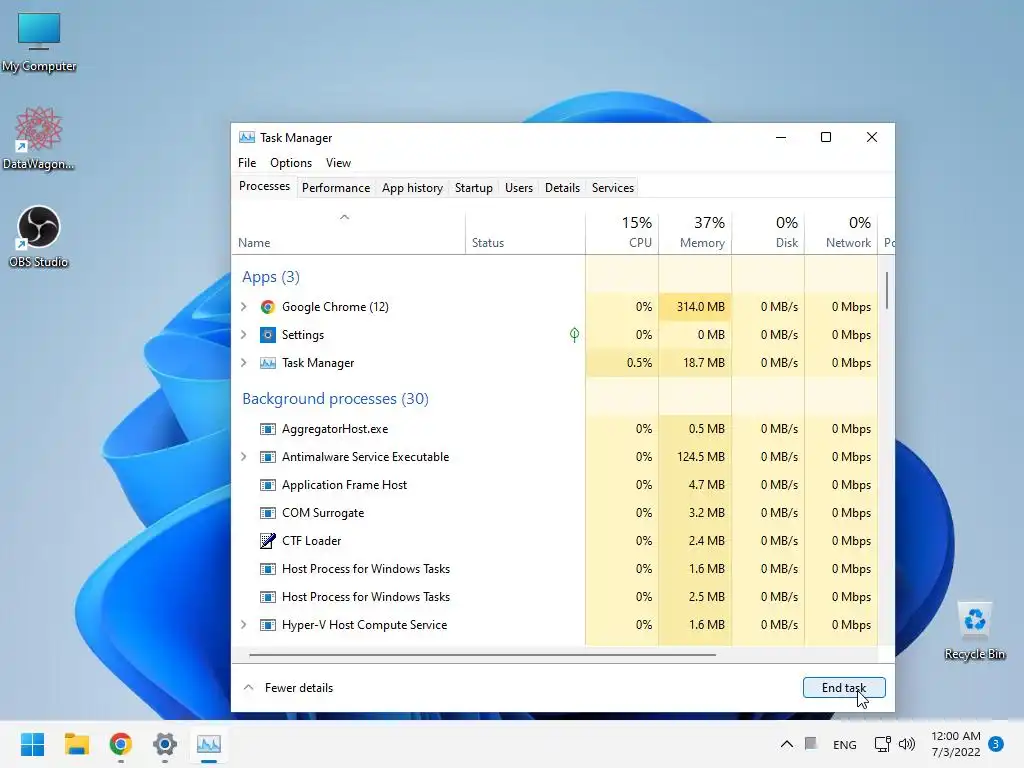Select the Processes tab
Image resolution: width=1024 pixels, height=768 pixels.
pyautogui.click(x=264, y=186)
